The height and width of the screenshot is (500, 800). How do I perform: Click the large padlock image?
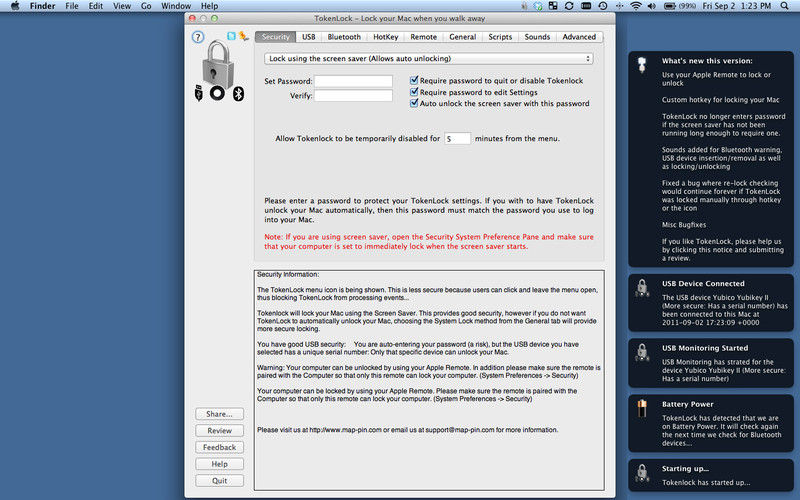(x=218, y=64)
